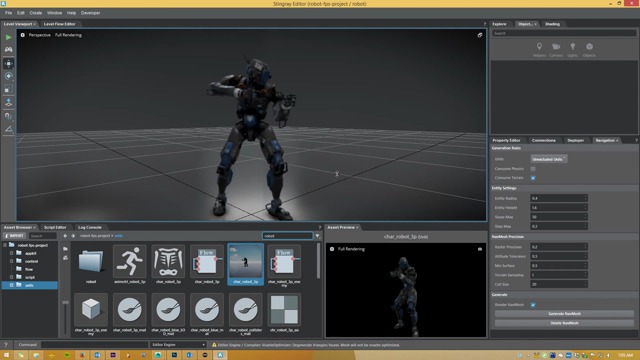Switch to the Property Editor tab

click(506, 140)
